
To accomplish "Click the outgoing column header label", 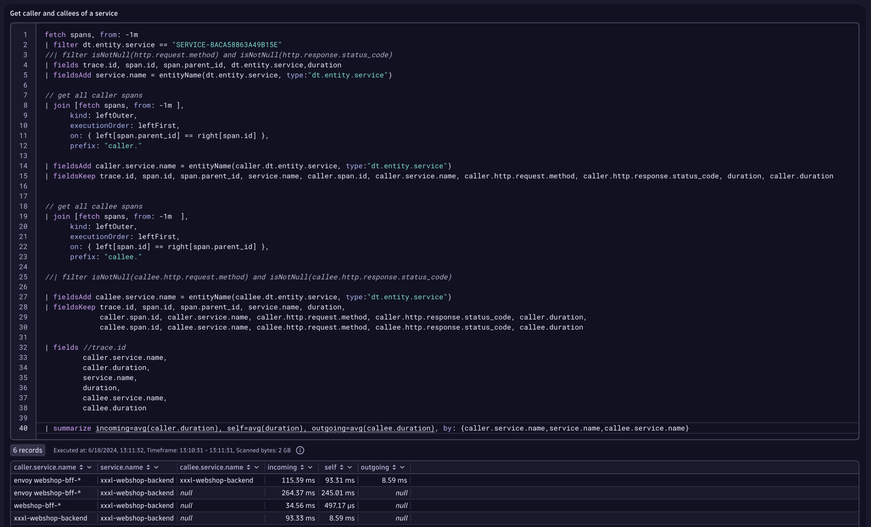I will coord(375,468).
